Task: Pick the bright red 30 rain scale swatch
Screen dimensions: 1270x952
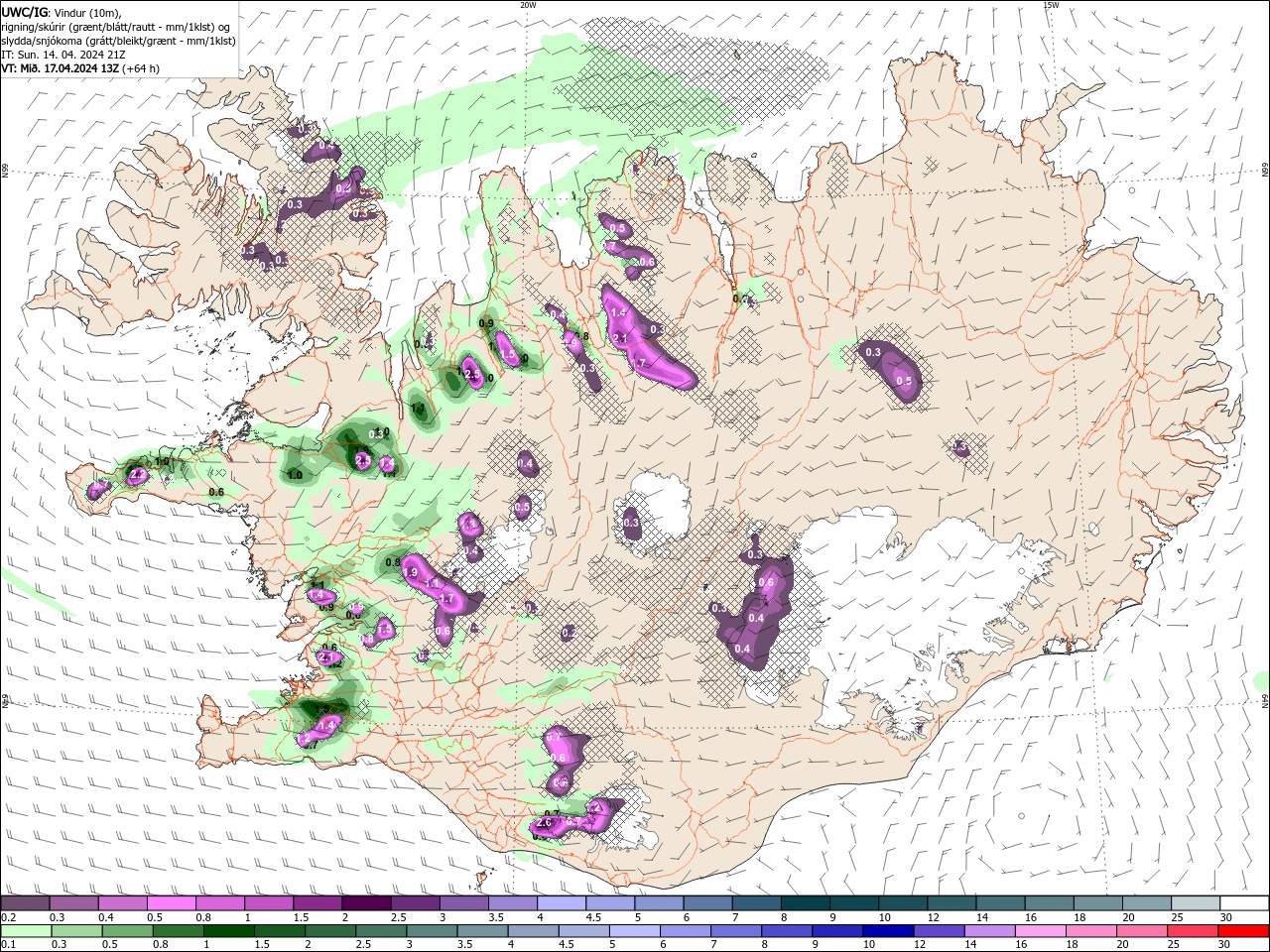Action: [1243, 931]
